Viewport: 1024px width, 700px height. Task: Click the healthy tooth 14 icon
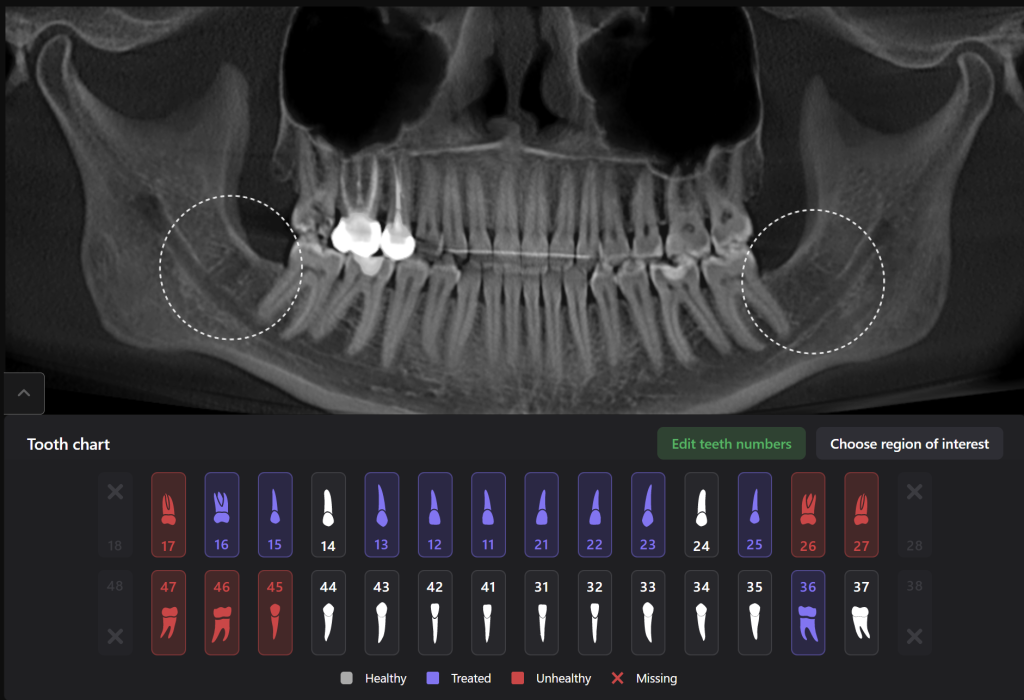tap(328, 514)
